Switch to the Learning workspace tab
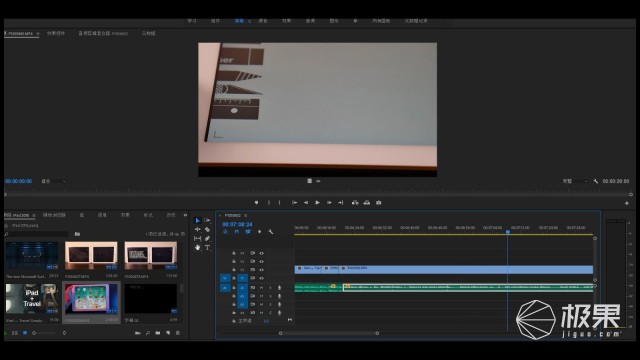Screen dimensions: 640x360 point(192,21)
